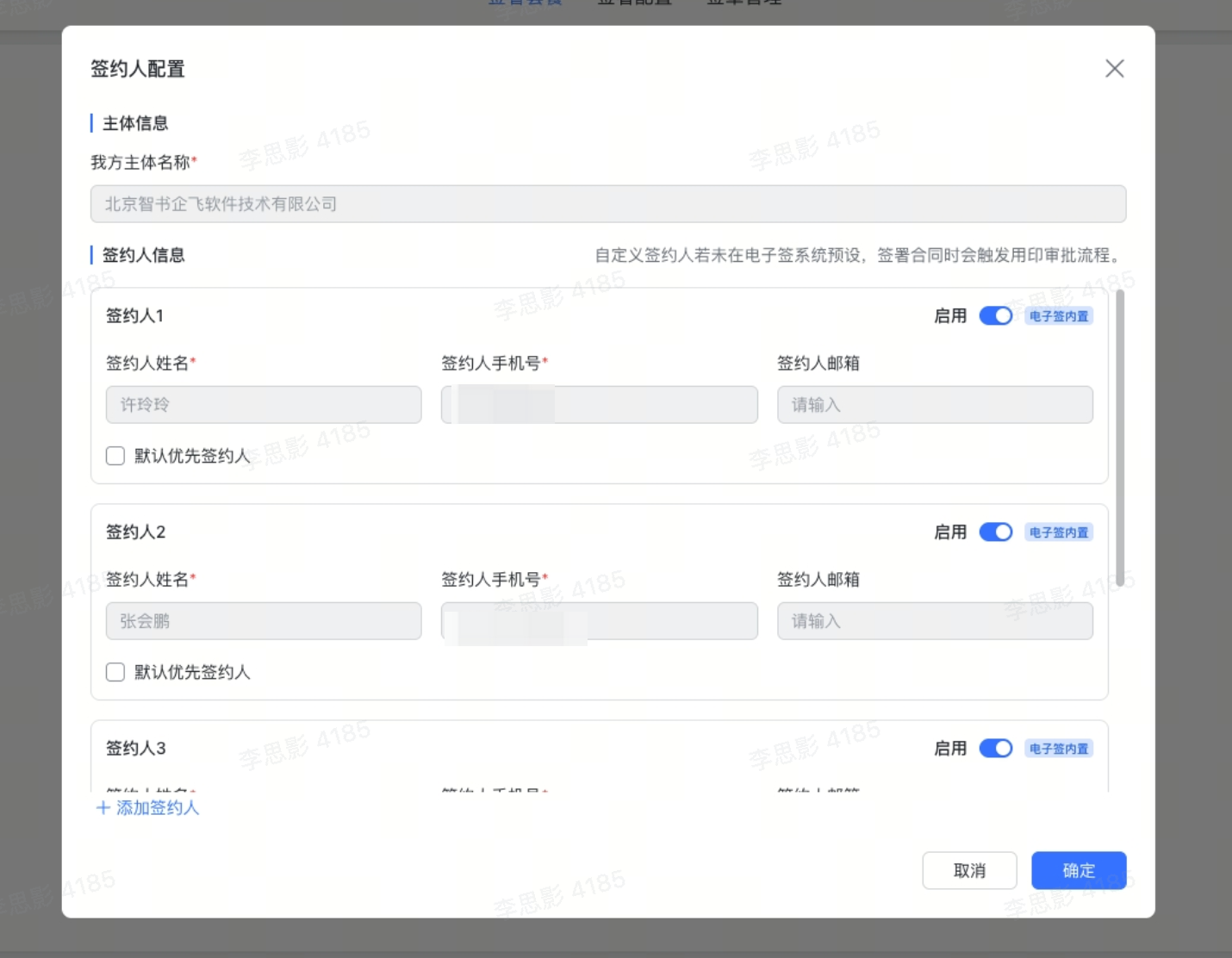Click the 电子签内置 tag on 签约人2
Screen dimensions: 1232x958
click(1059, 532)
